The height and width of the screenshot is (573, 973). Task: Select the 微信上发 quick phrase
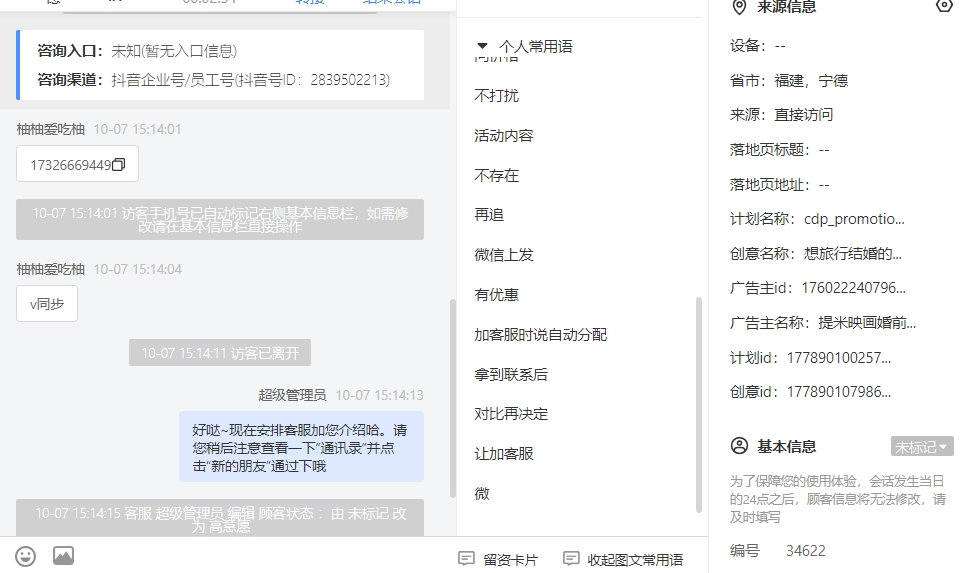coord(504,255)
